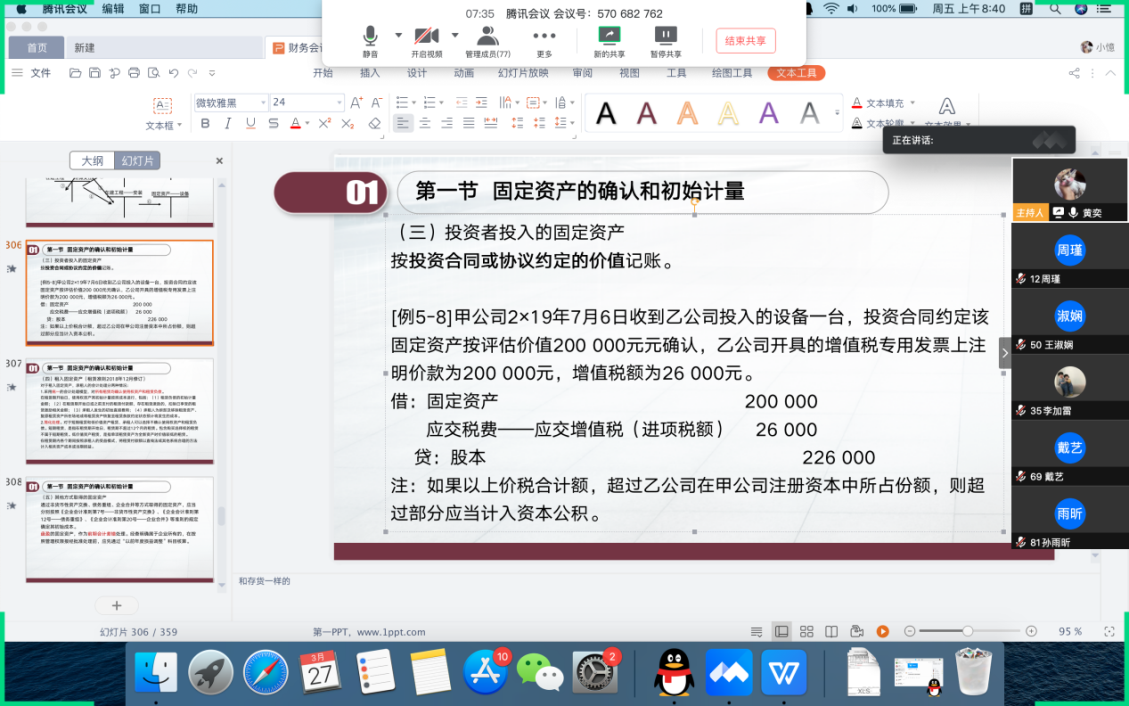This screenshot has width=1129, height=706.
Task: Open the font name dropdown 微软雅黑
Action: [x=262, y=103]
